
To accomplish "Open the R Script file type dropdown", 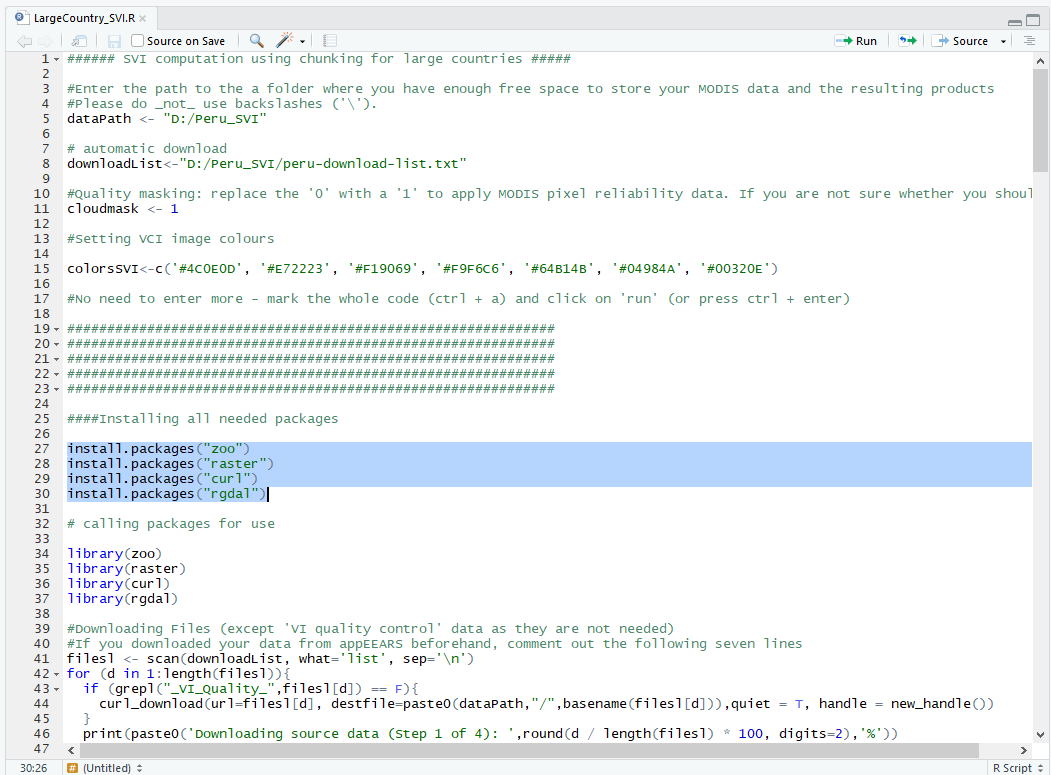I will 1015,768.
